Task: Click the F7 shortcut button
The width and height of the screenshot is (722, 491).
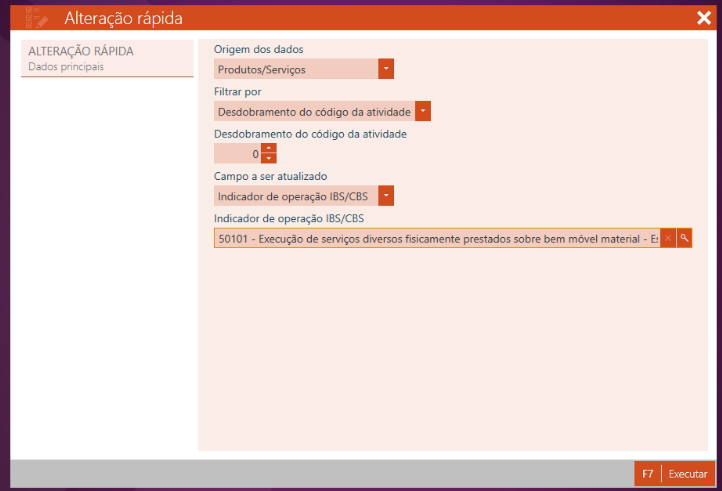Action: [648, 474]
